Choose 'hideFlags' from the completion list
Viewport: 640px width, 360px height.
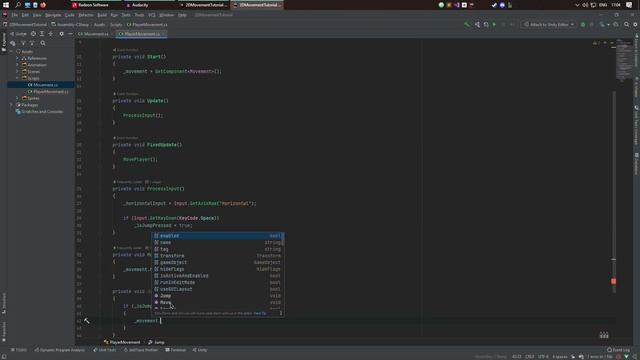click(218, 269)
